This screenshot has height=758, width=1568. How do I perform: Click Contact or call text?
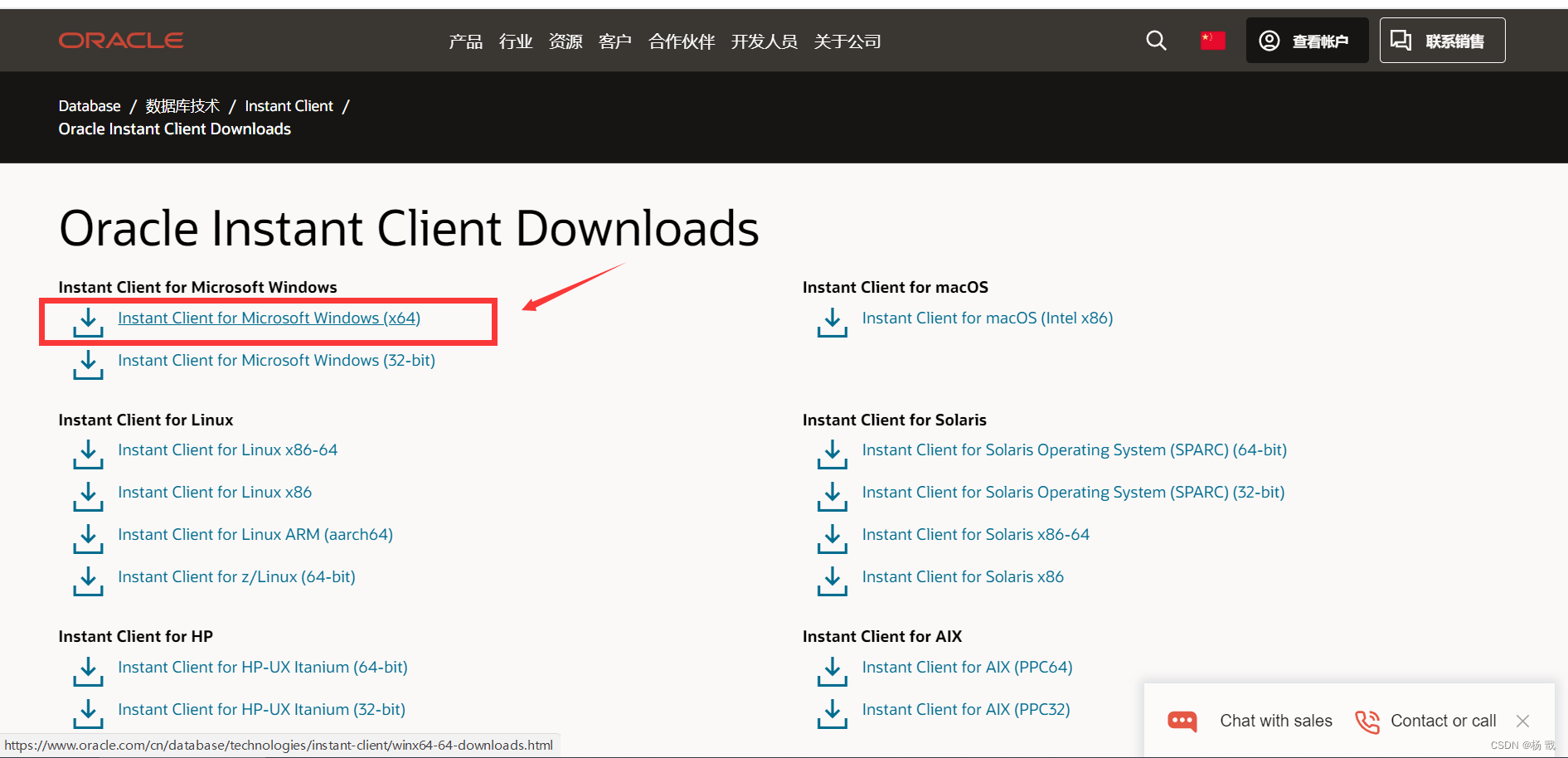(x=1444, y=721)
